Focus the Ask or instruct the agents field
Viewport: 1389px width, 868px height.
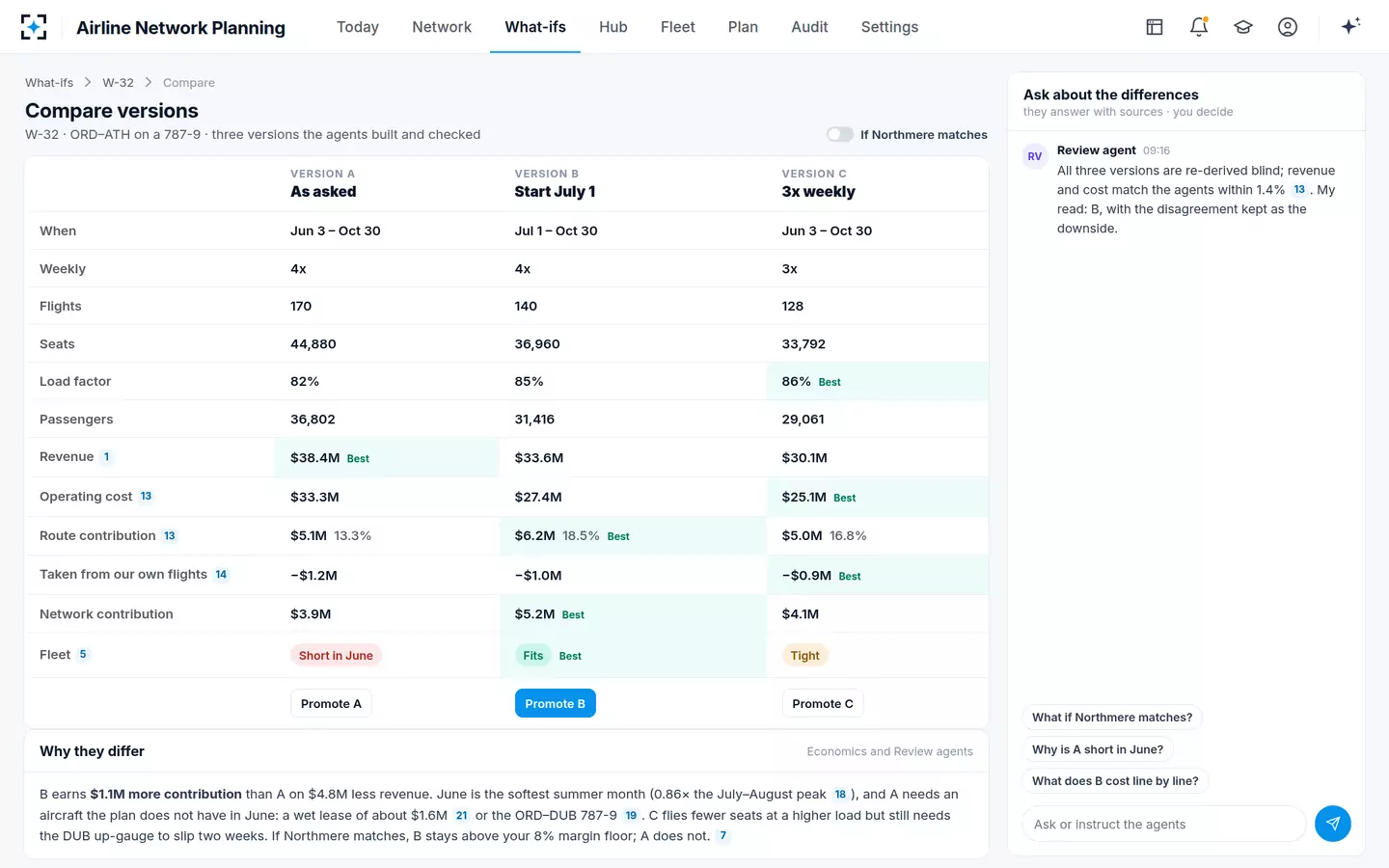tap(1164, 825)
